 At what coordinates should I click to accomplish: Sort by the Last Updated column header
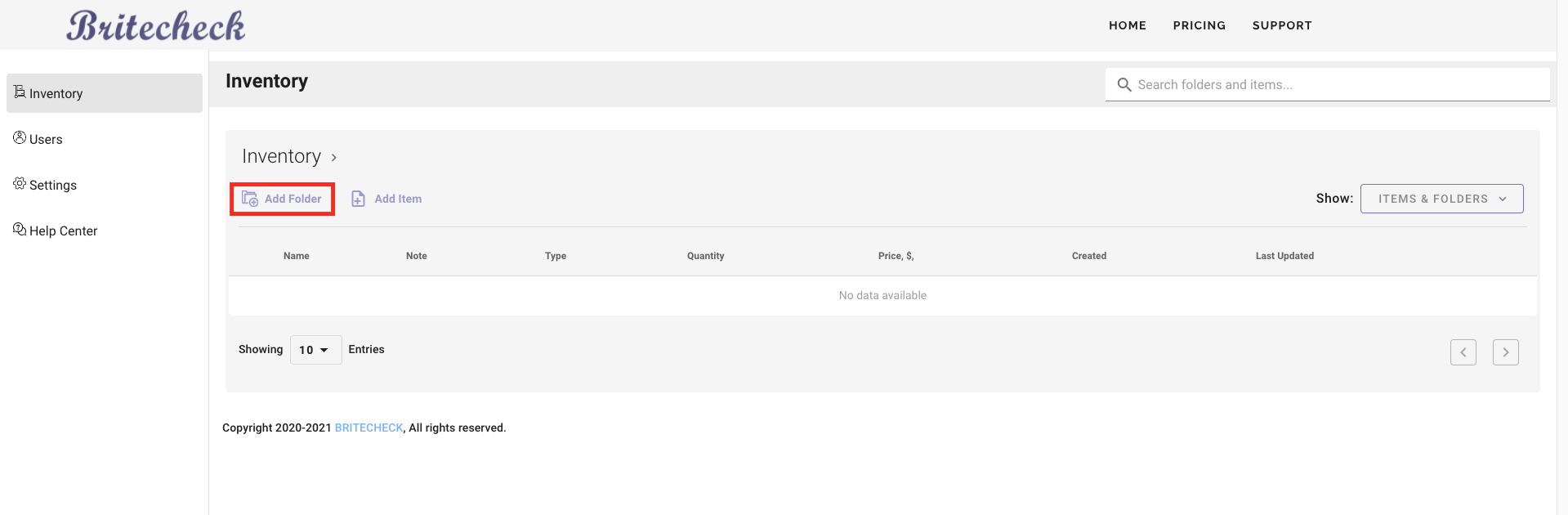[1284, 256]
